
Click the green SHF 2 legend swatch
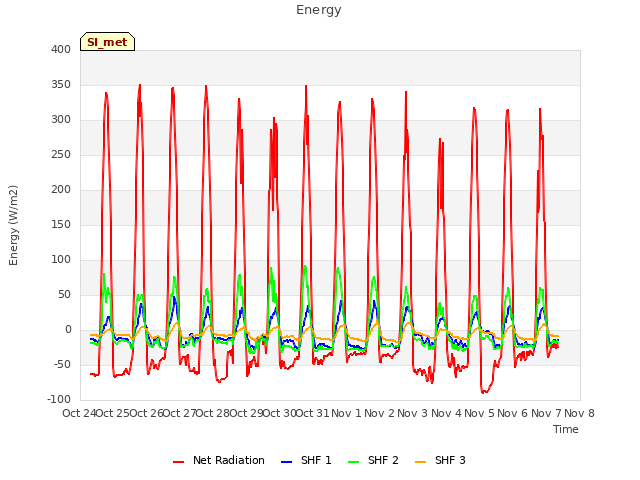353,462
